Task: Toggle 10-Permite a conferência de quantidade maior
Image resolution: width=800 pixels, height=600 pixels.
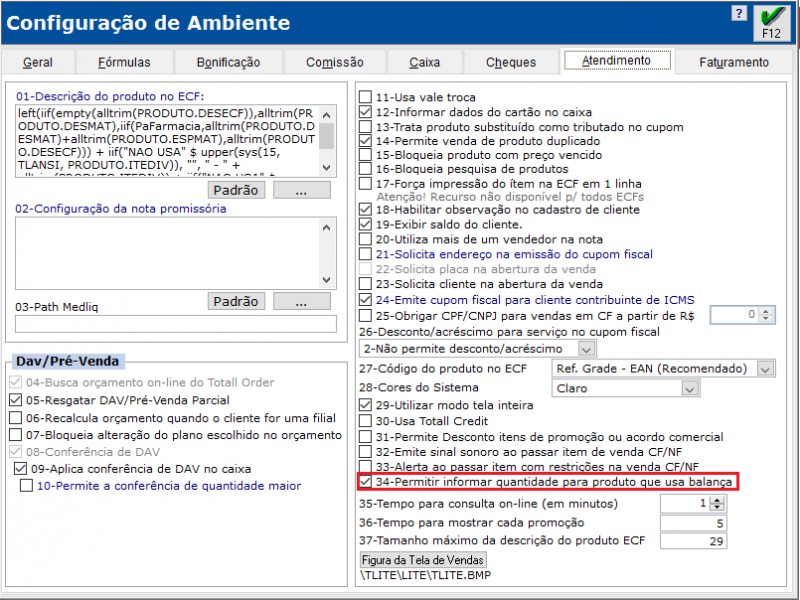Action: tap(27, 486)
